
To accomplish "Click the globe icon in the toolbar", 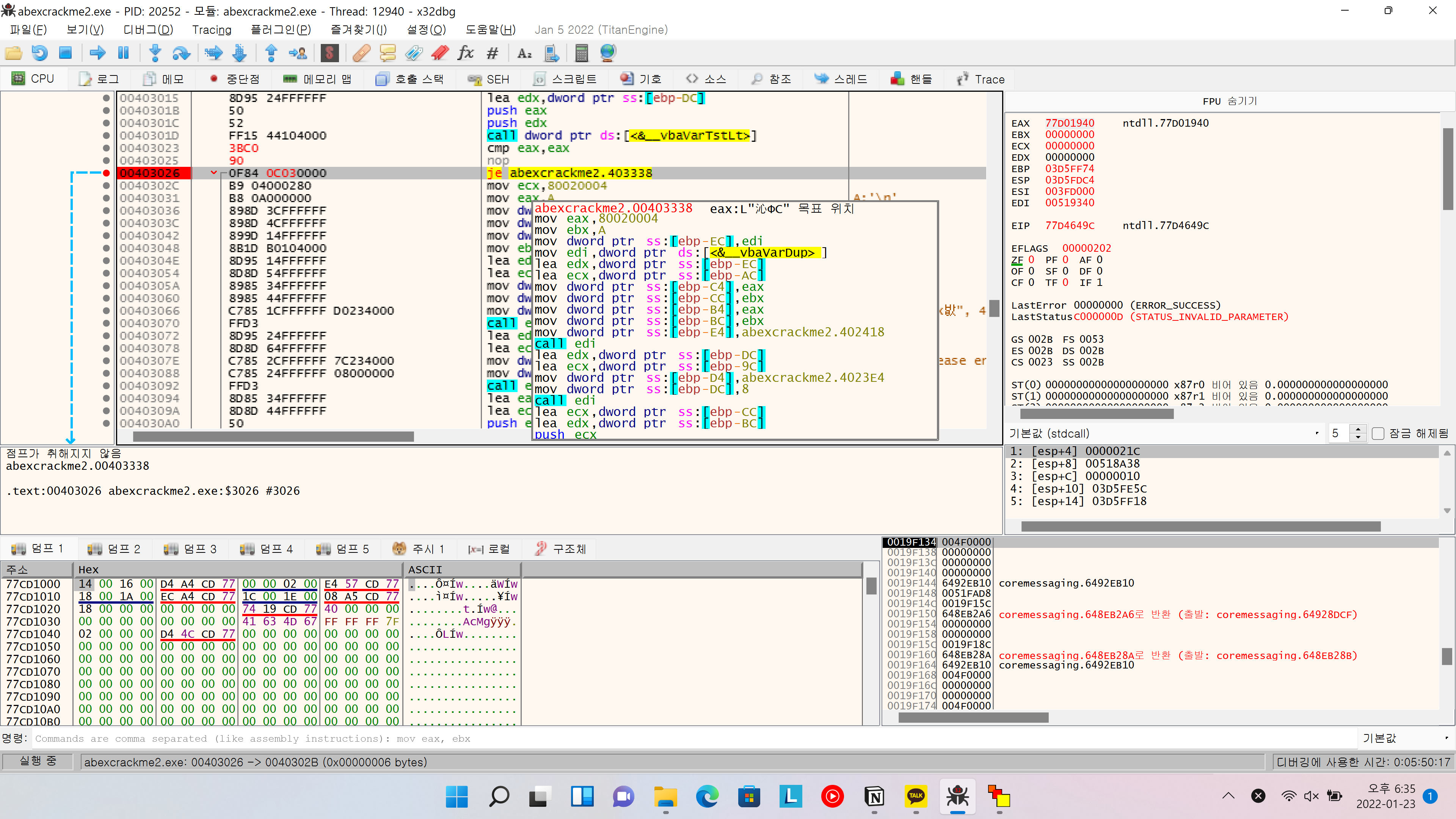I will pyautogui.click(x=607, y=53).
